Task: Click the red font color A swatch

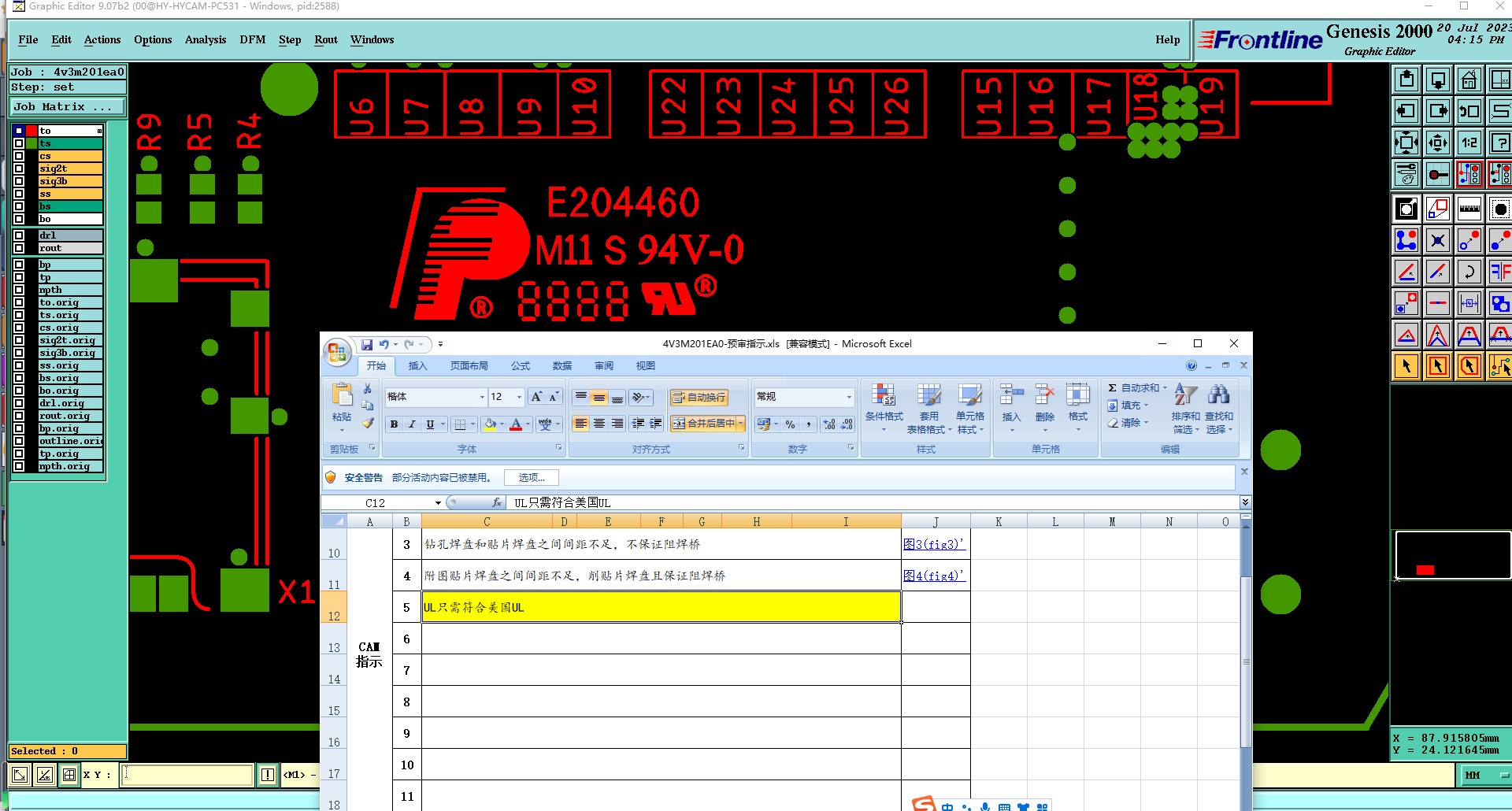Action: pos(516,424)
